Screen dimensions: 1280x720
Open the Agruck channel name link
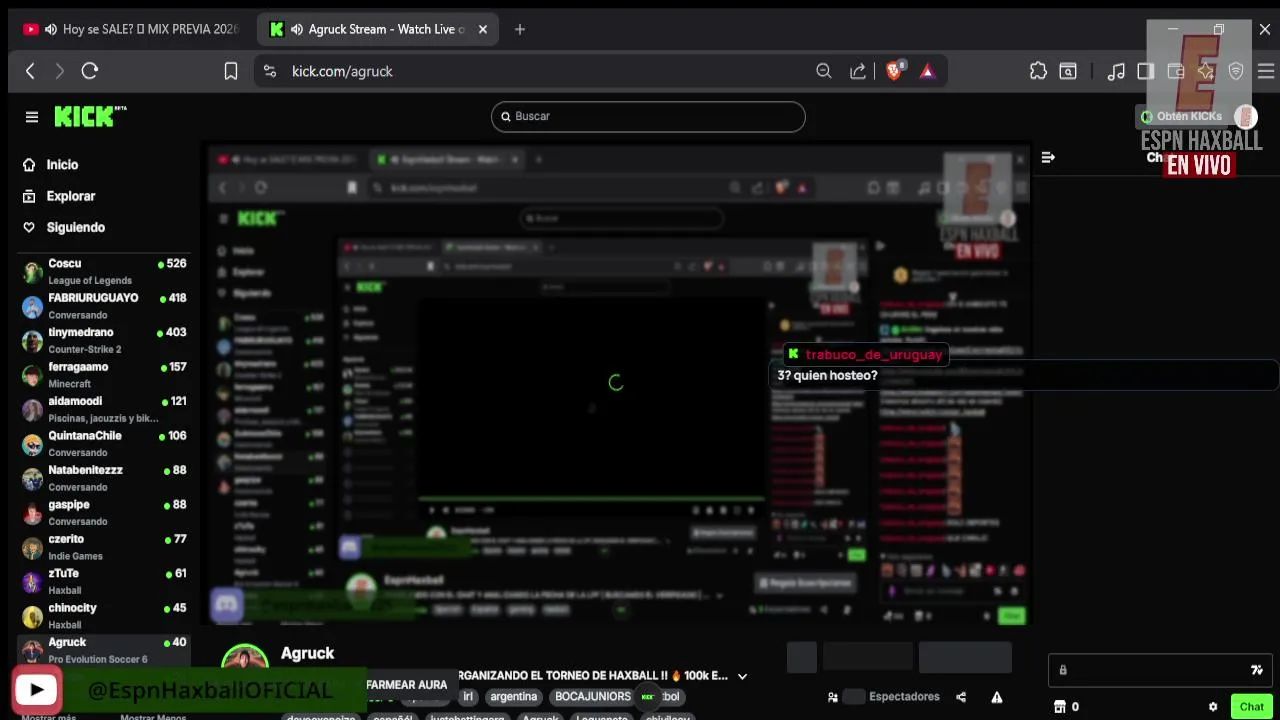click(x=307, y=653)
